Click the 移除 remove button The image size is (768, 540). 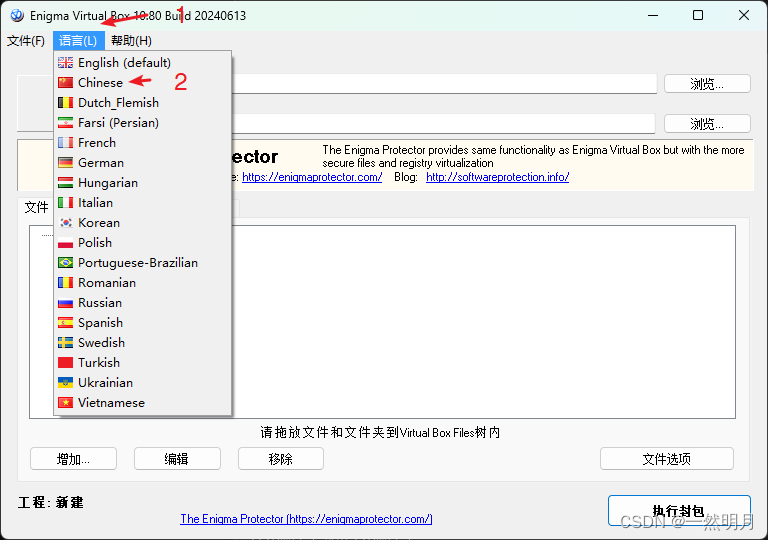point(281,459)
